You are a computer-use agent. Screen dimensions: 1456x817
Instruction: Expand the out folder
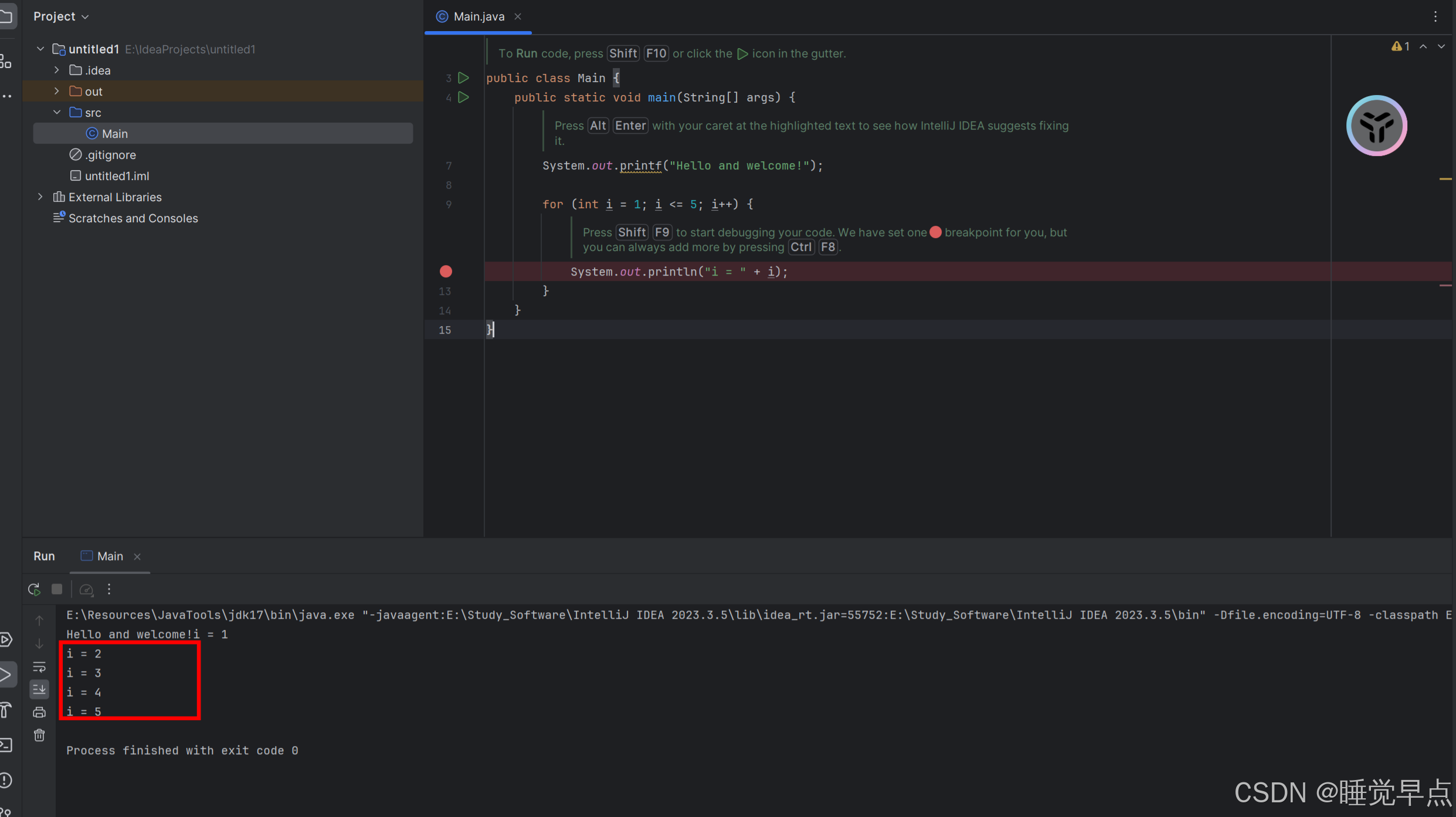[x=56, y=91]
